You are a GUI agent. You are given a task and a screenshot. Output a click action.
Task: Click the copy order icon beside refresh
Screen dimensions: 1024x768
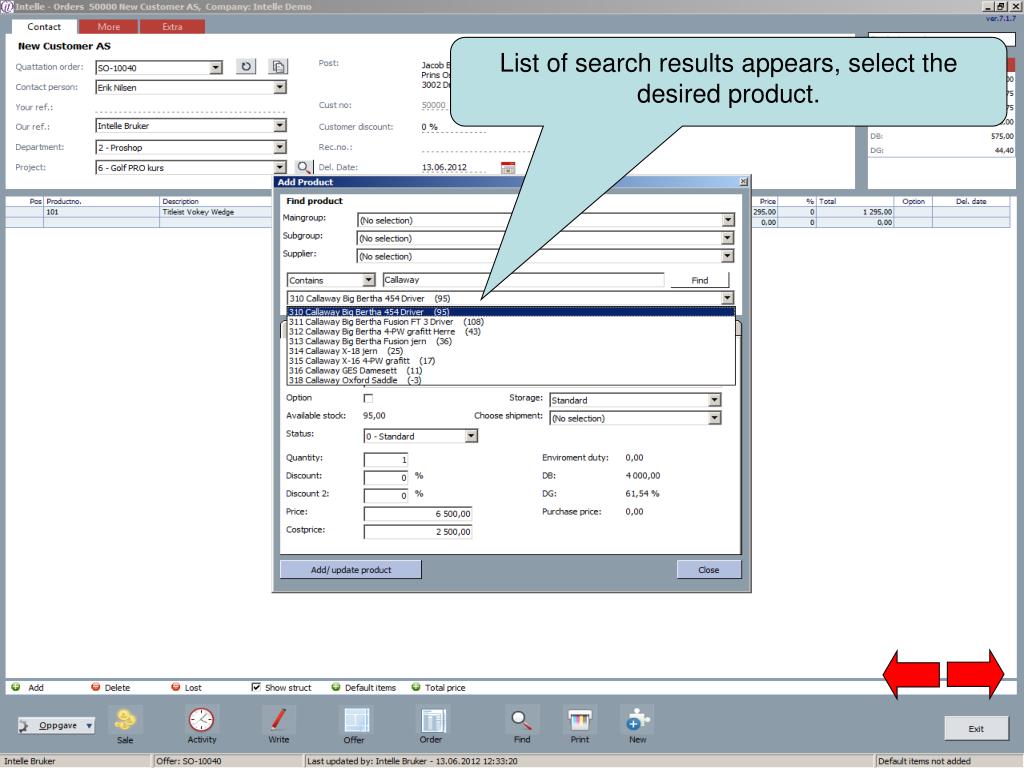pyautogui.click(x=278, y=67)
